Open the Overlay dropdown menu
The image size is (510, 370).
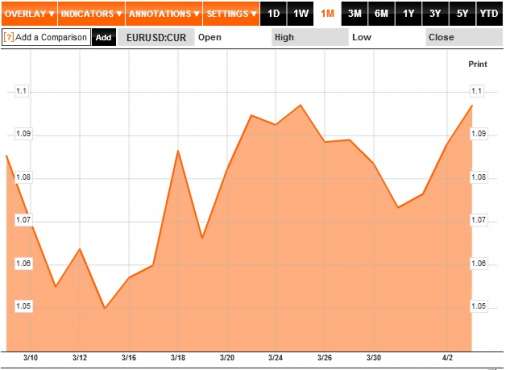click(x=29, y=14)
